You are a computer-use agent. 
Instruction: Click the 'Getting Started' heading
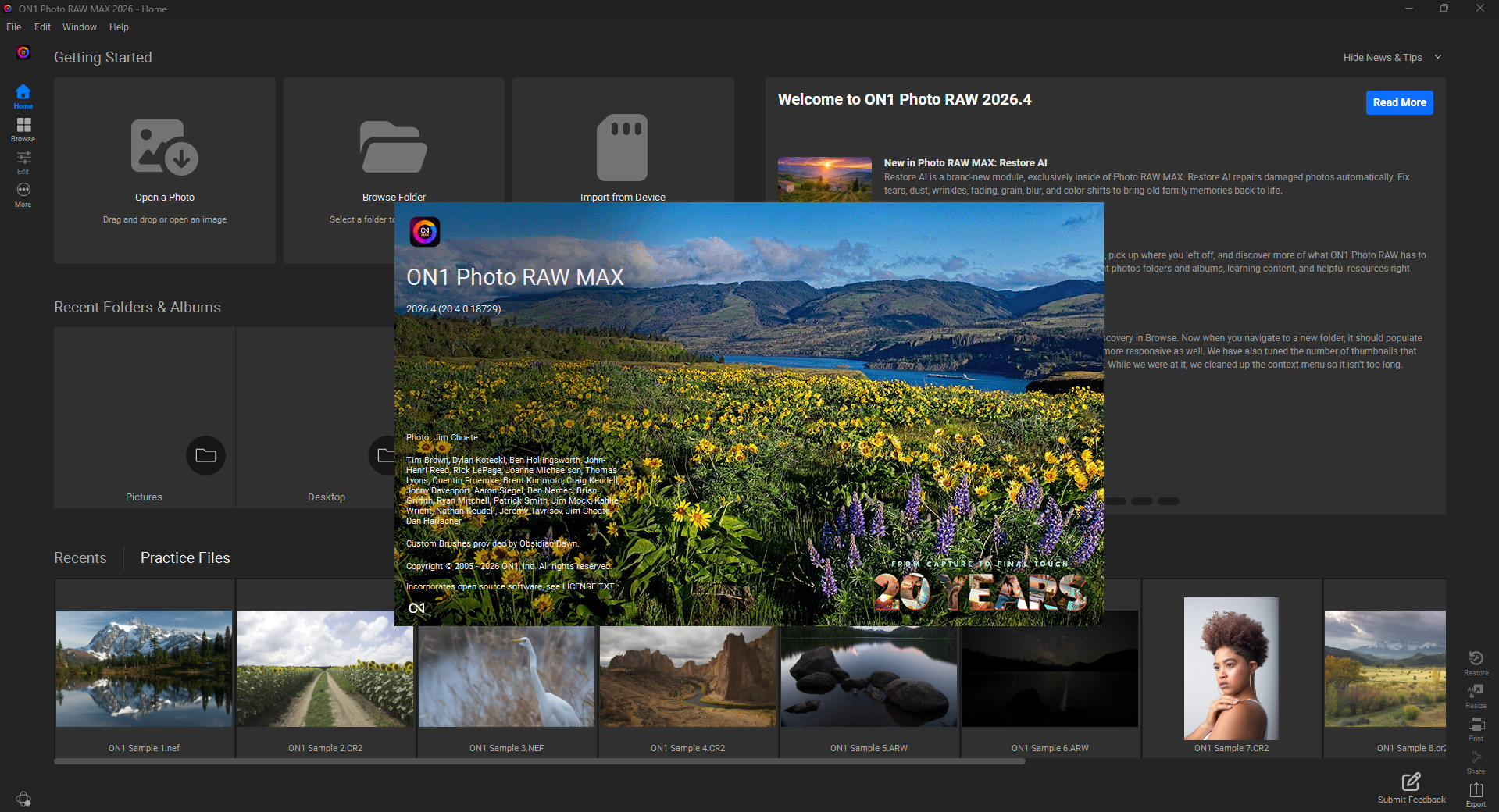[x=103, y=57]
